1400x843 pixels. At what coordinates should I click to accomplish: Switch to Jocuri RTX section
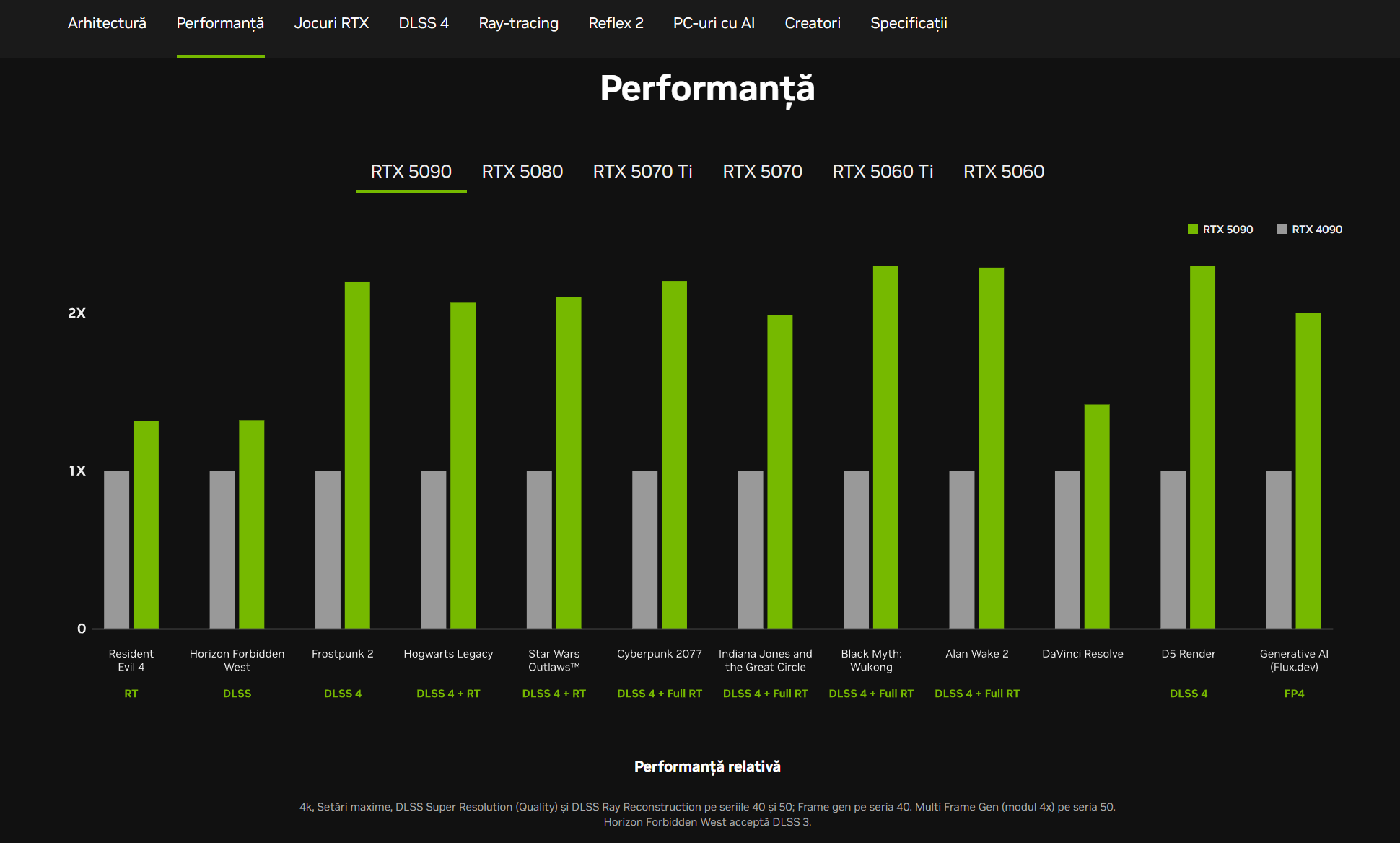click(x=331, y=23)
